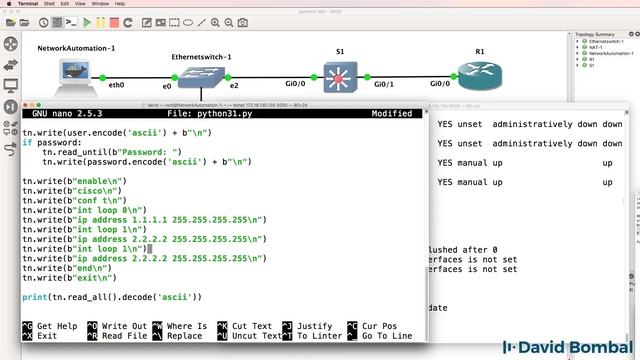Undock the Topology Summary panel
The width and height of the screenshot is (640, 360).
[x=631, y=34]
